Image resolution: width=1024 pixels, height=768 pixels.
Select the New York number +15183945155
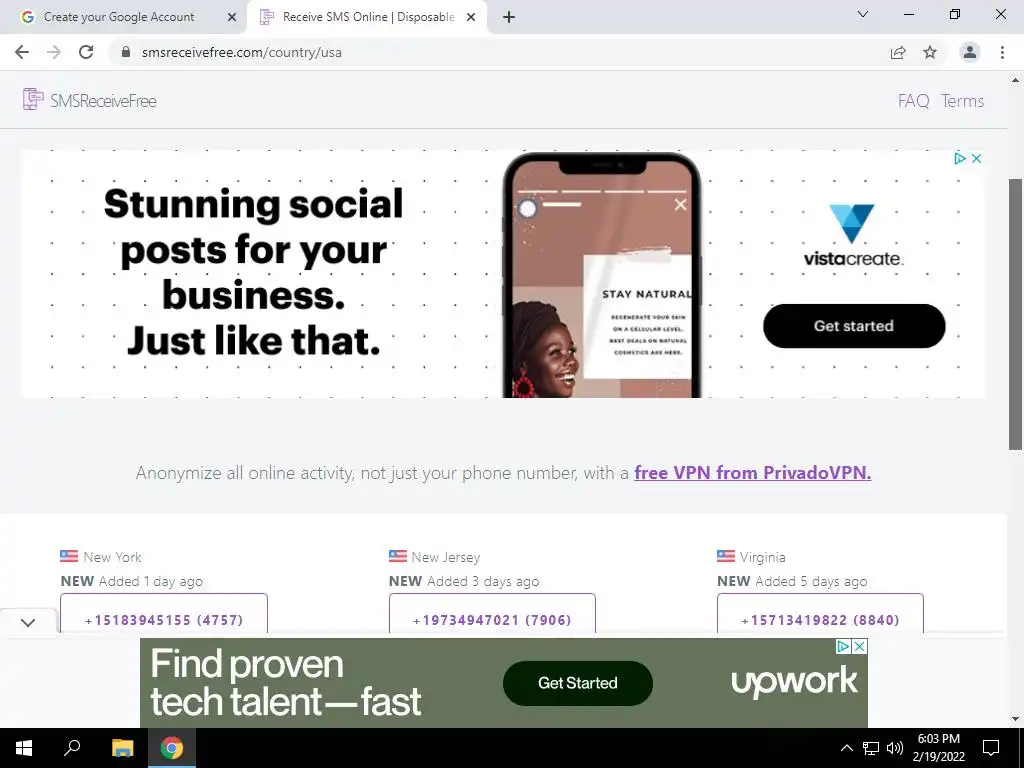164,619
